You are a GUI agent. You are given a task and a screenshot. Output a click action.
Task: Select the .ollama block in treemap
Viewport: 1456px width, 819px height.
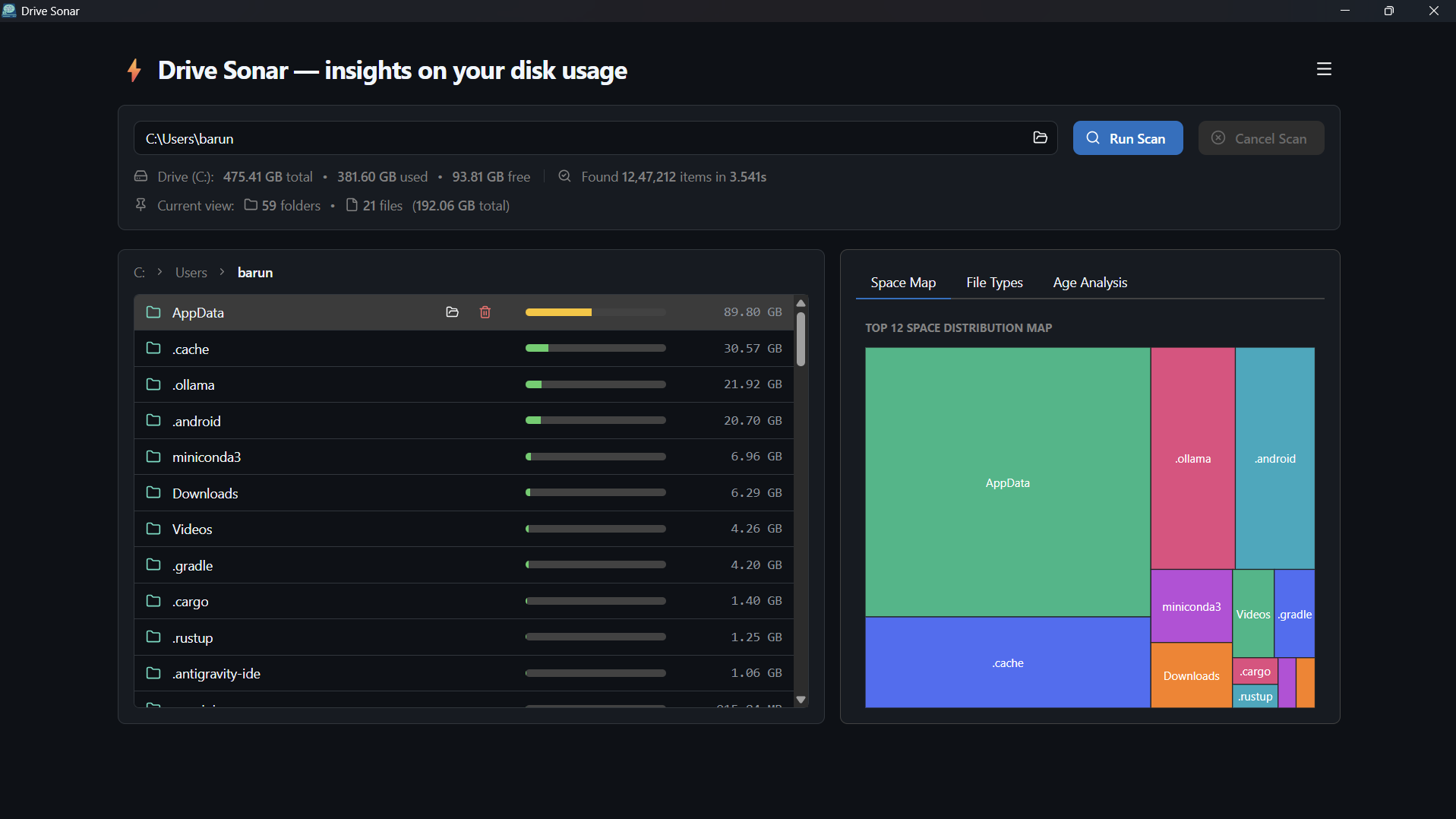pyautogui.click(x=1192, y=458)
